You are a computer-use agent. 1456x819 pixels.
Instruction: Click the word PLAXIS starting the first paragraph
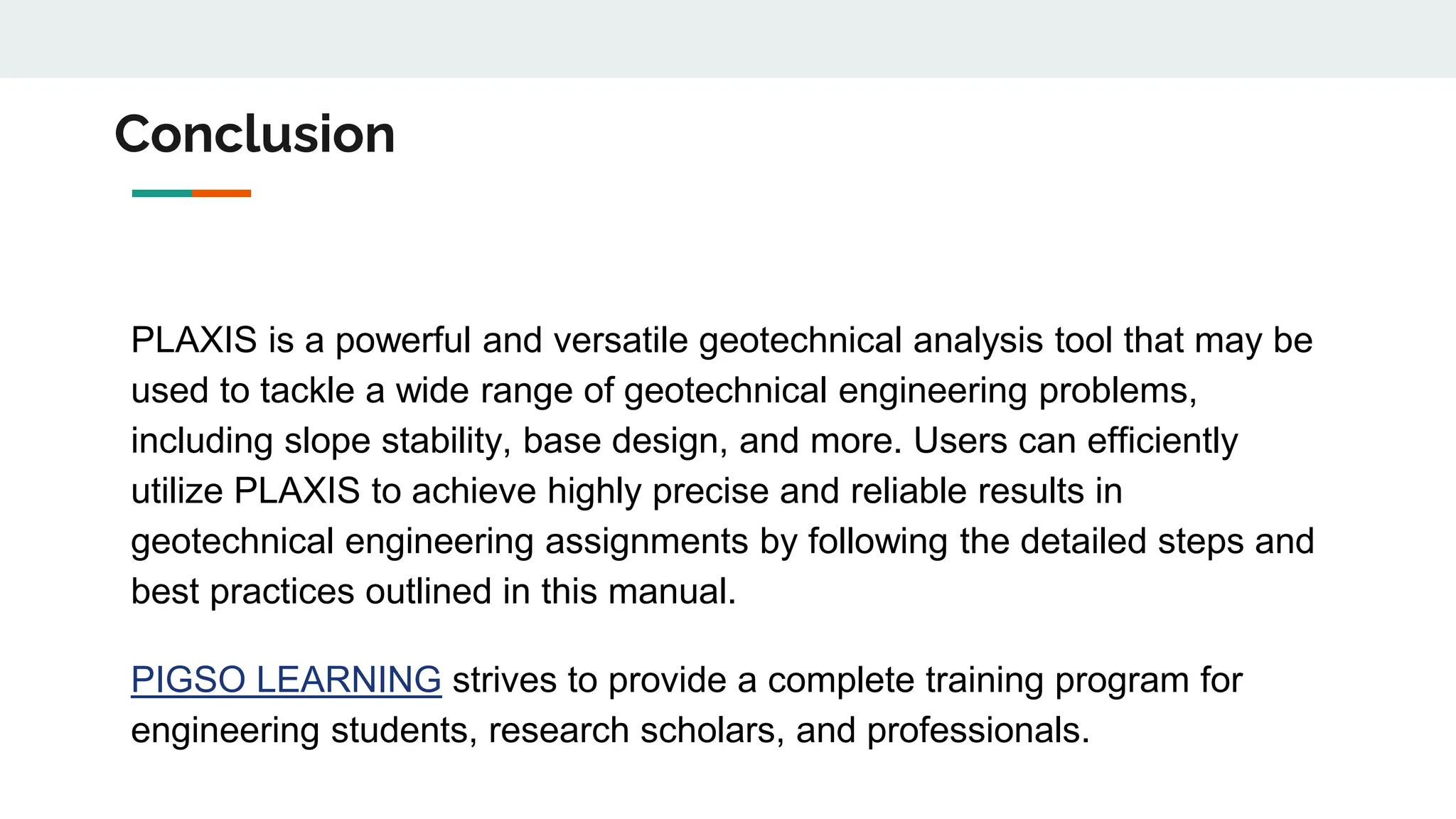193,341
